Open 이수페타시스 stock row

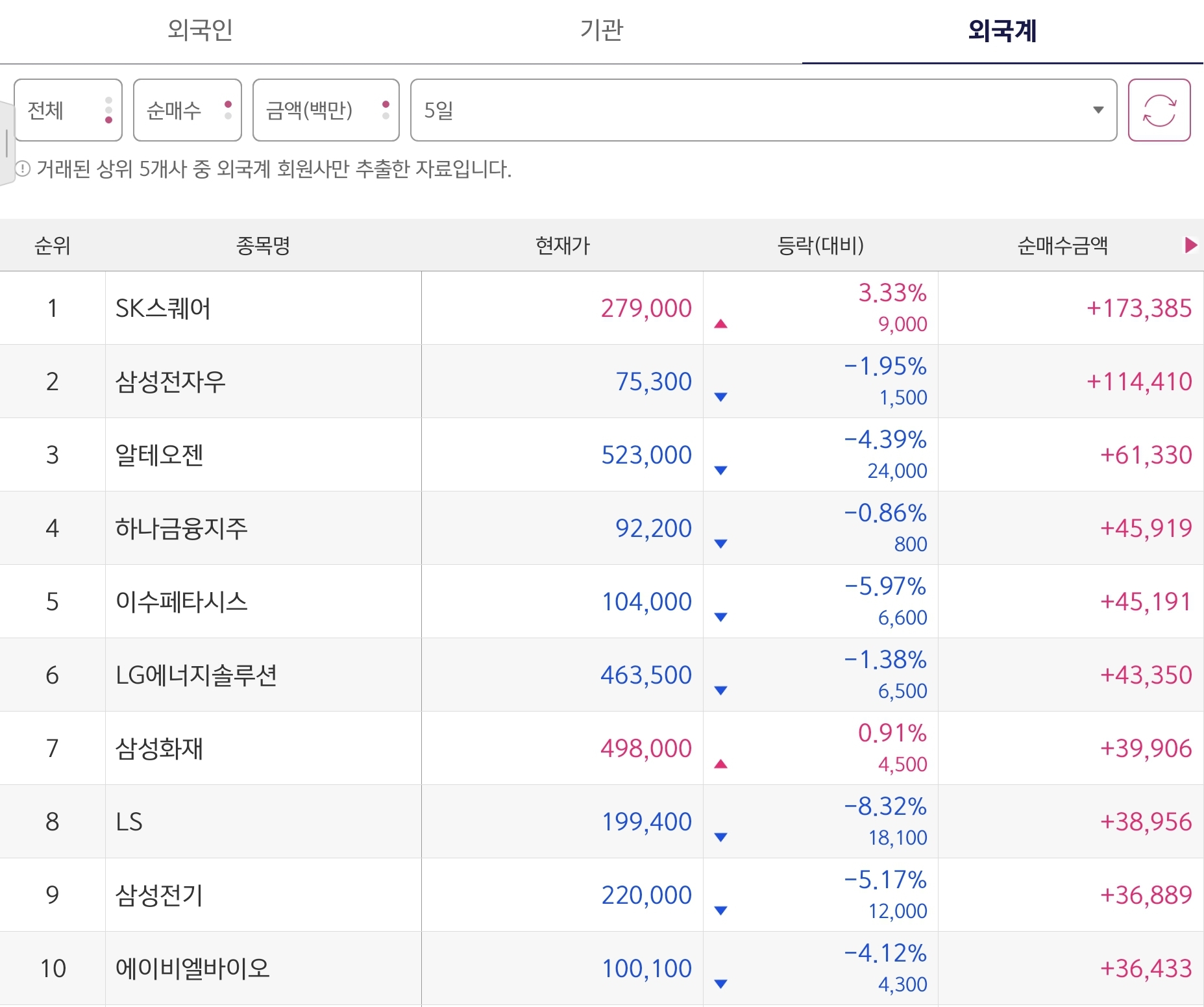click(602, 602)
